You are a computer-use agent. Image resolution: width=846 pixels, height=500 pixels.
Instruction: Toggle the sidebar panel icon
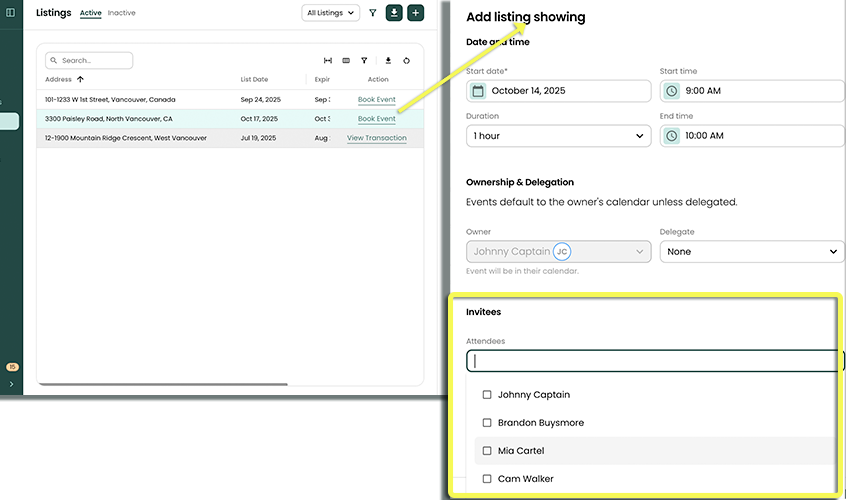point(11,13)
